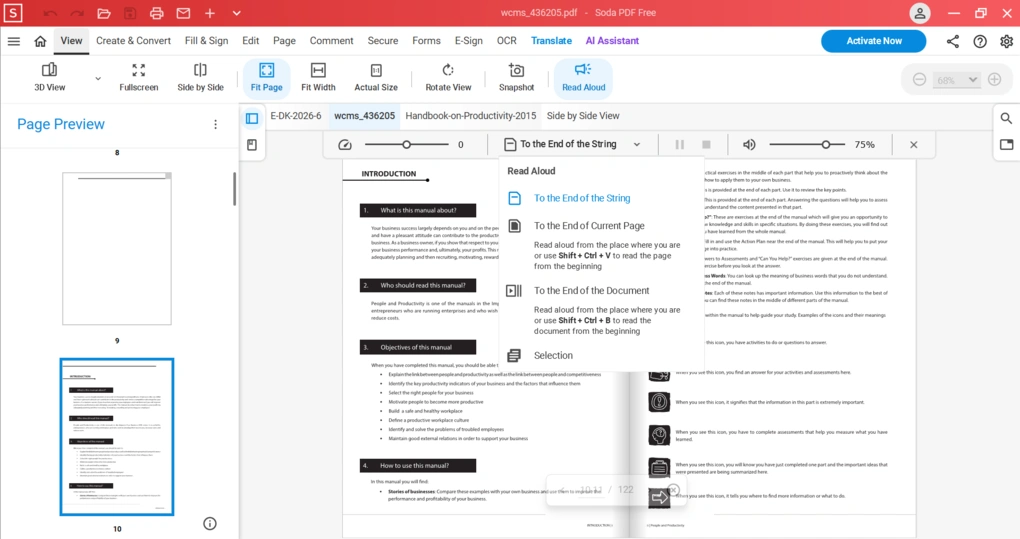Viewport: 1020px width, 539px height.
Task: Close the Read Aloud toolbar
Action: 913,144
